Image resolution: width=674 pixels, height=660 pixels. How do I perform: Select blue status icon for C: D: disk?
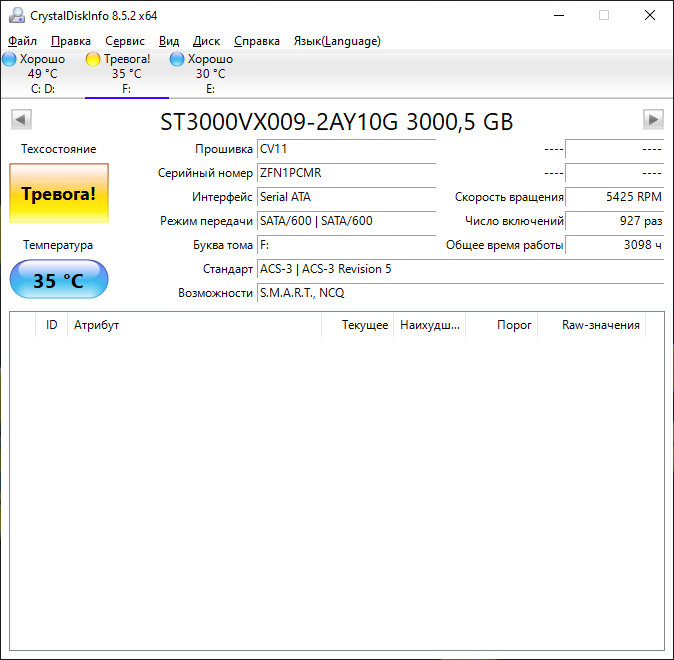click(x=9, y=59)
